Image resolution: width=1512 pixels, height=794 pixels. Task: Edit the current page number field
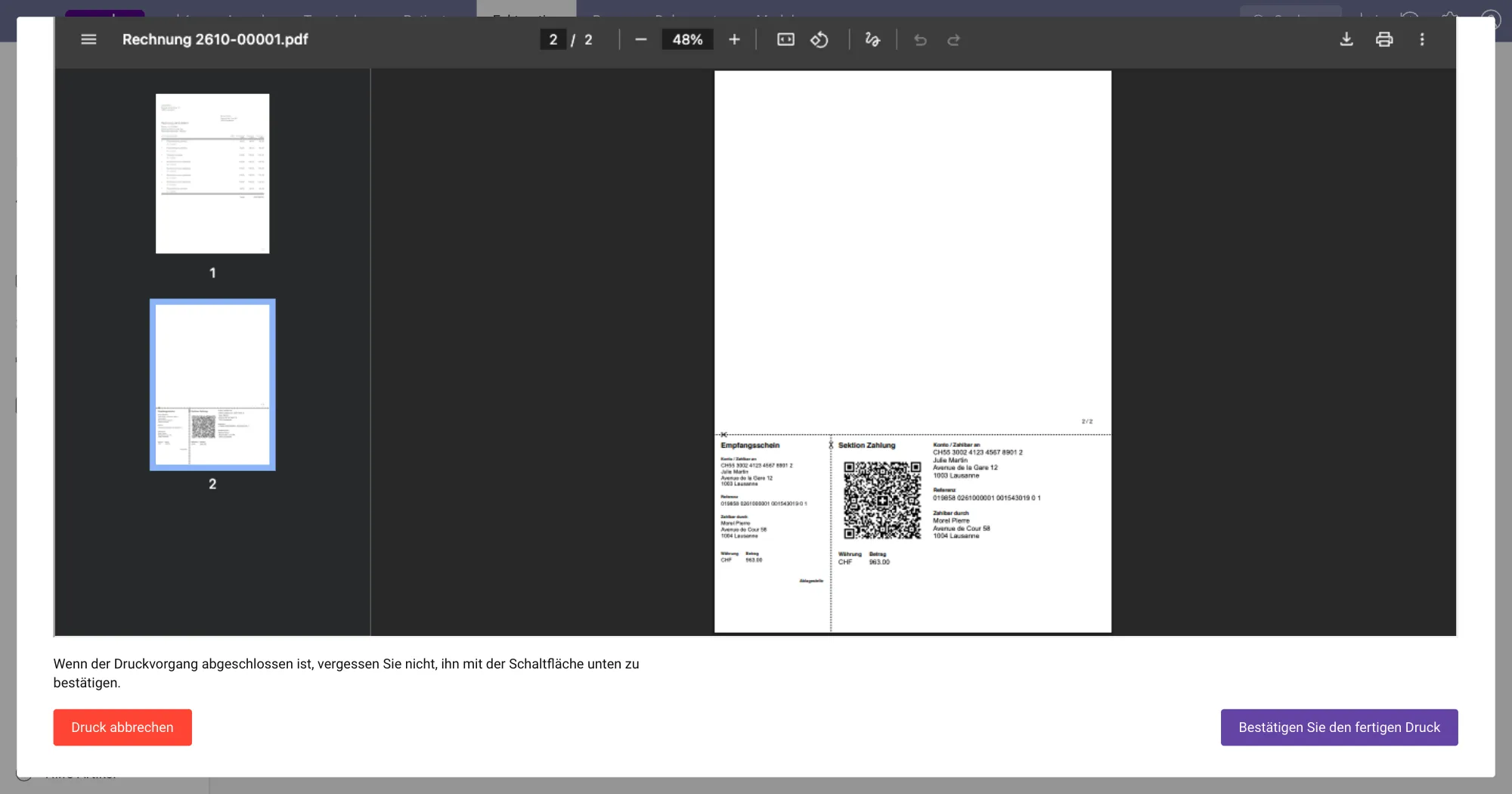click(x=553, y=39)
